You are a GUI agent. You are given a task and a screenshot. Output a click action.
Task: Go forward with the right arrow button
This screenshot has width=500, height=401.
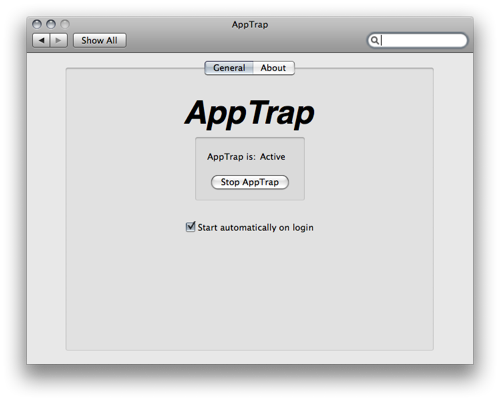tap(59, 41)
